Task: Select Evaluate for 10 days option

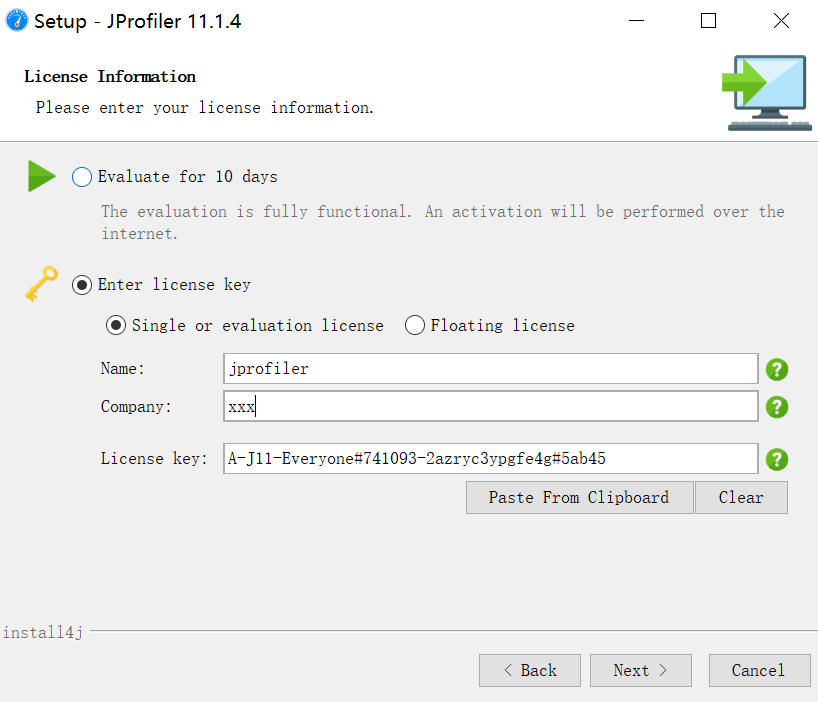Action: 82,177
